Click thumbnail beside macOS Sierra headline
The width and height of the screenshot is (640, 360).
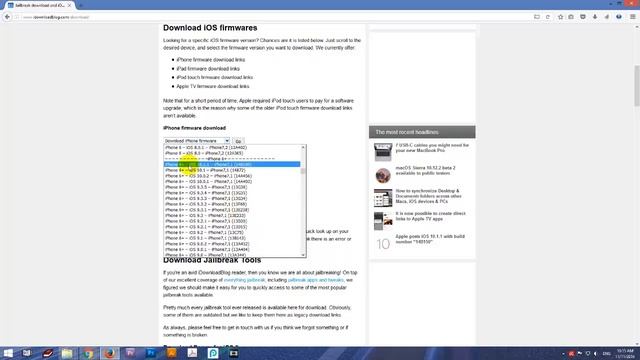(x=383, y=176)
